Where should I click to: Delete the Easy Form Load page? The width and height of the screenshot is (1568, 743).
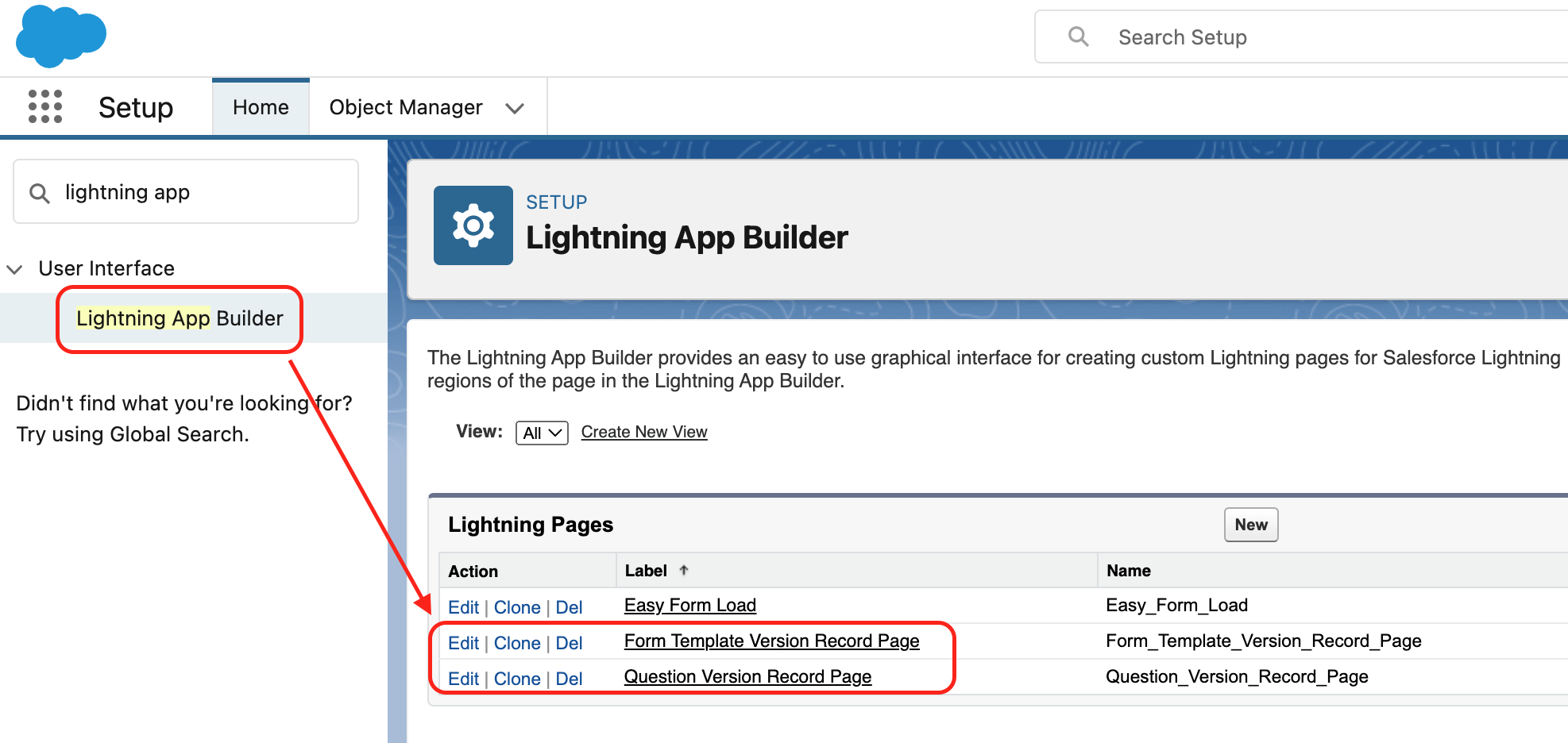pos(569,607)
